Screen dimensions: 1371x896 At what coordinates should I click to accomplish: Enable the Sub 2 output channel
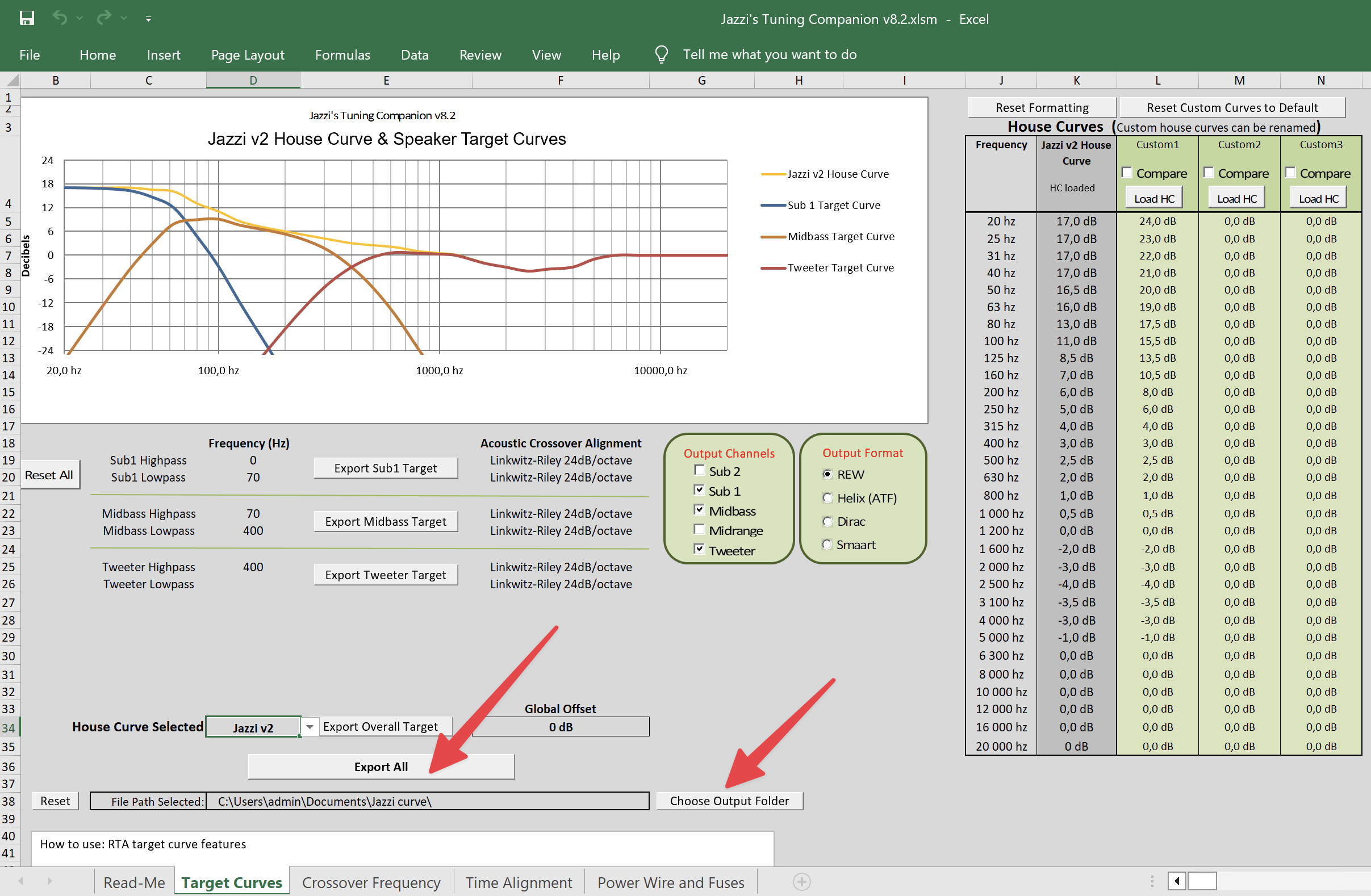[699, 471]
